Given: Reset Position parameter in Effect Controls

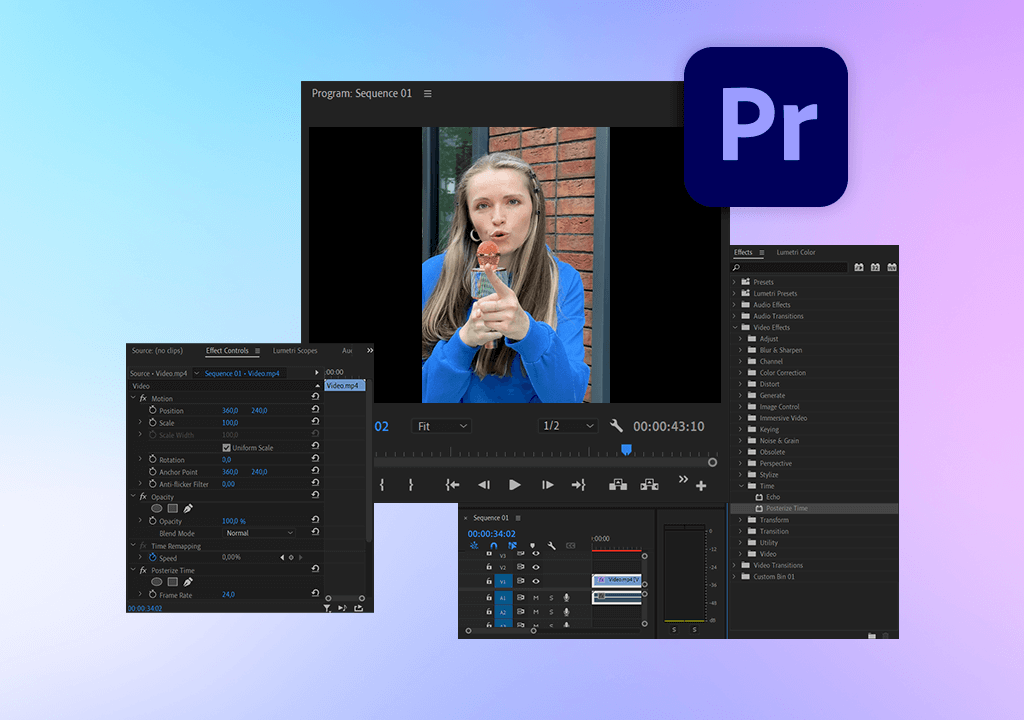Looking at the screenshot, I should coord(315,409).
